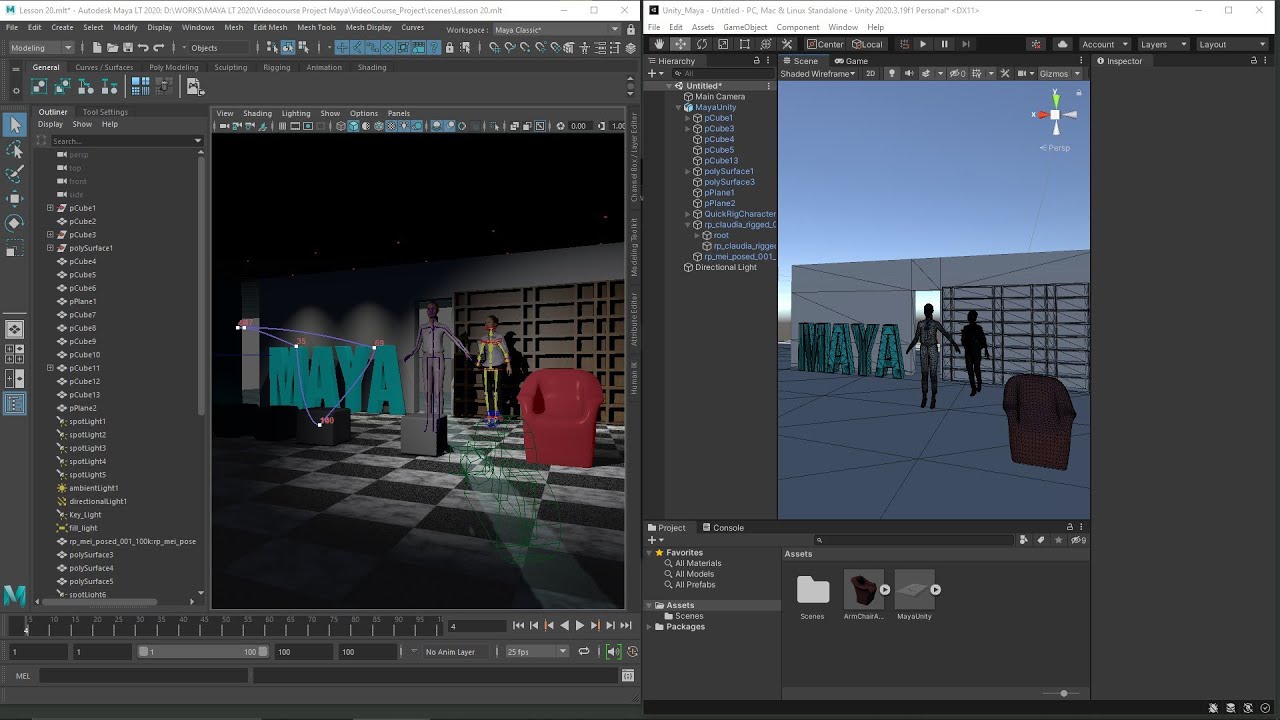Open Maya's Modeling menu set dropdown
Screen dimensions: 1280x720
[x=41, y=48]
